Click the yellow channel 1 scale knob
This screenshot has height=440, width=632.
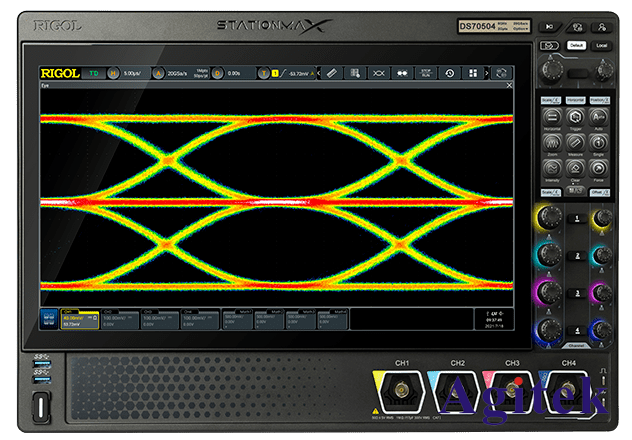(x=548, y=219)
